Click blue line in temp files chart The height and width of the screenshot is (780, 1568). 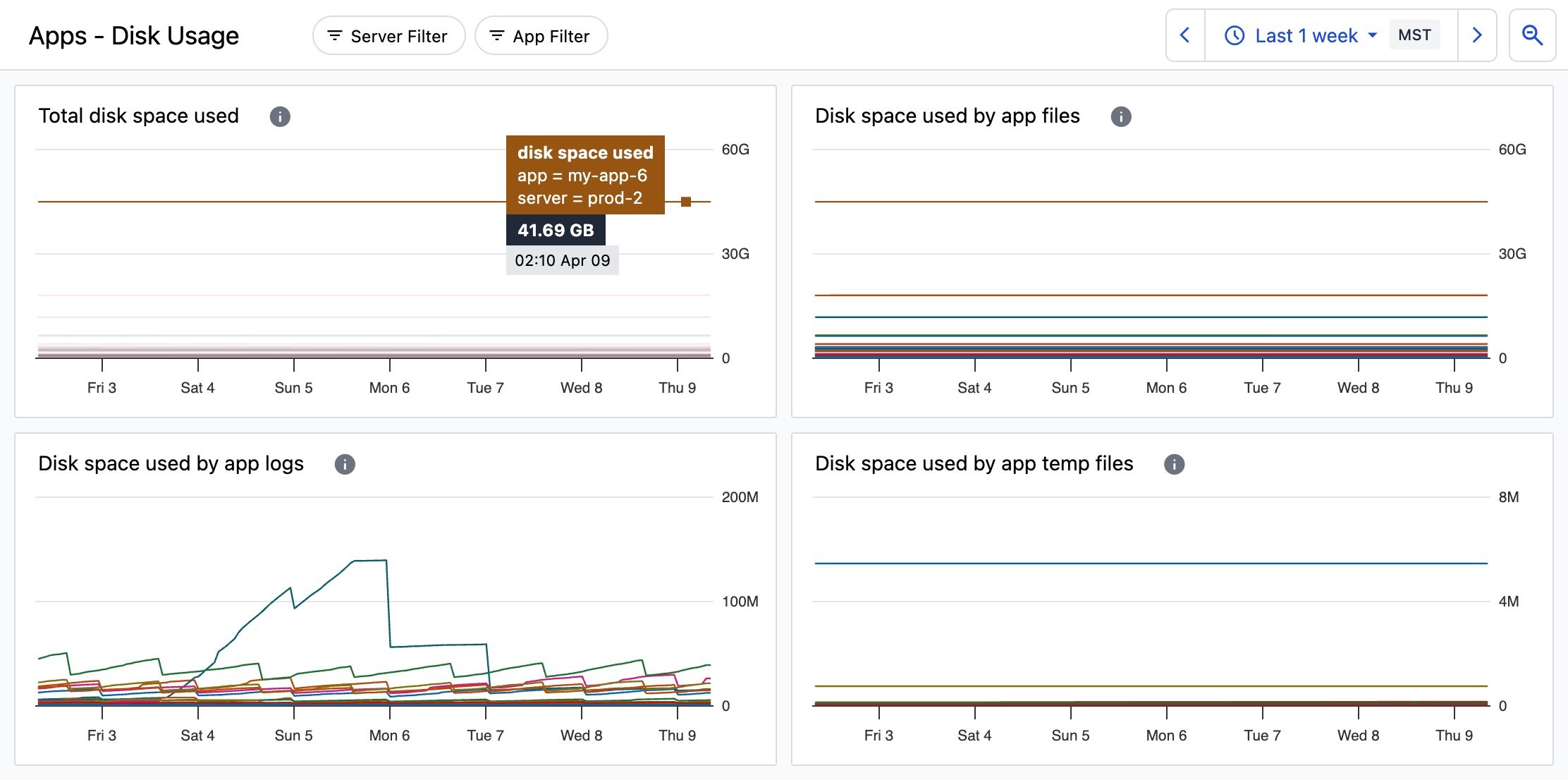pyautogui.click(x=1149, y=563)
